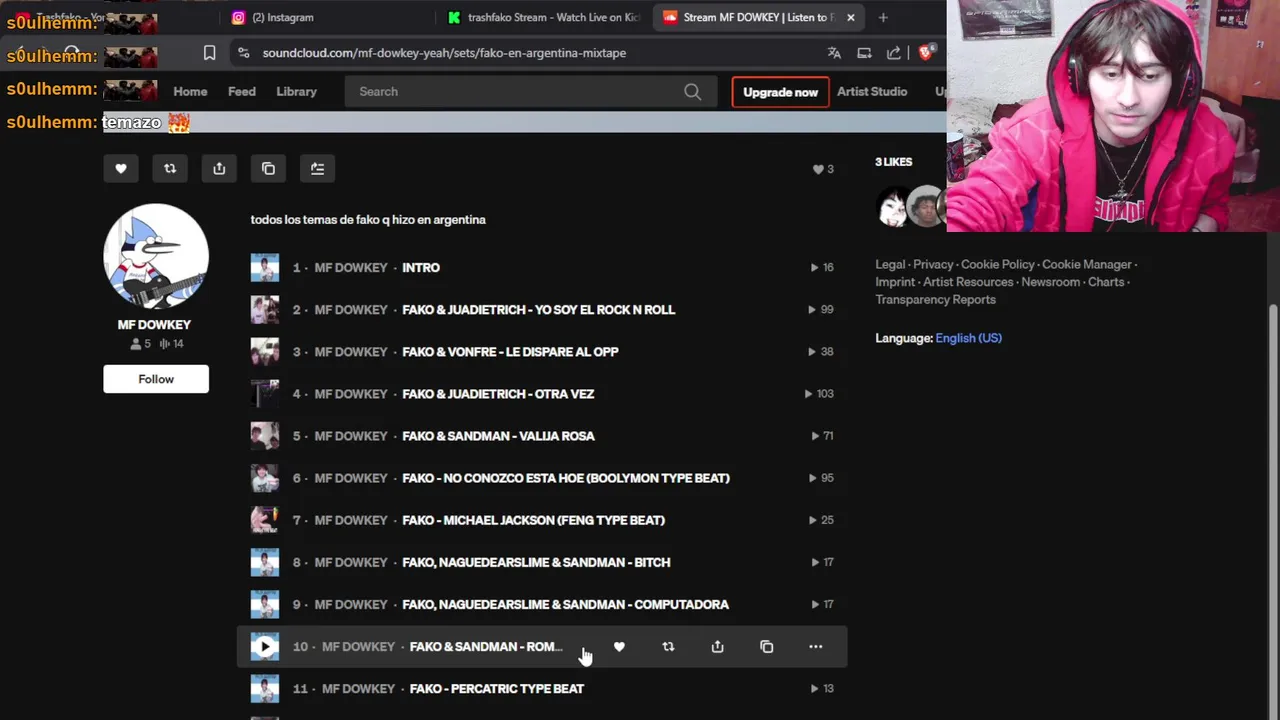Image resolution: width=1280 pixels, height=720 pixels.
Task: Open the Feed page
Action: point(242,92)
